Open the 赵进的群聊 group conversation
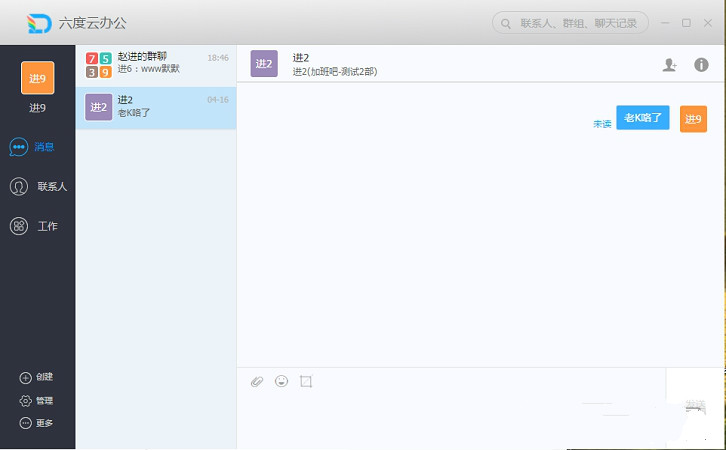The image size is (726, 450). pyautogui.click(x=156, y=66)
